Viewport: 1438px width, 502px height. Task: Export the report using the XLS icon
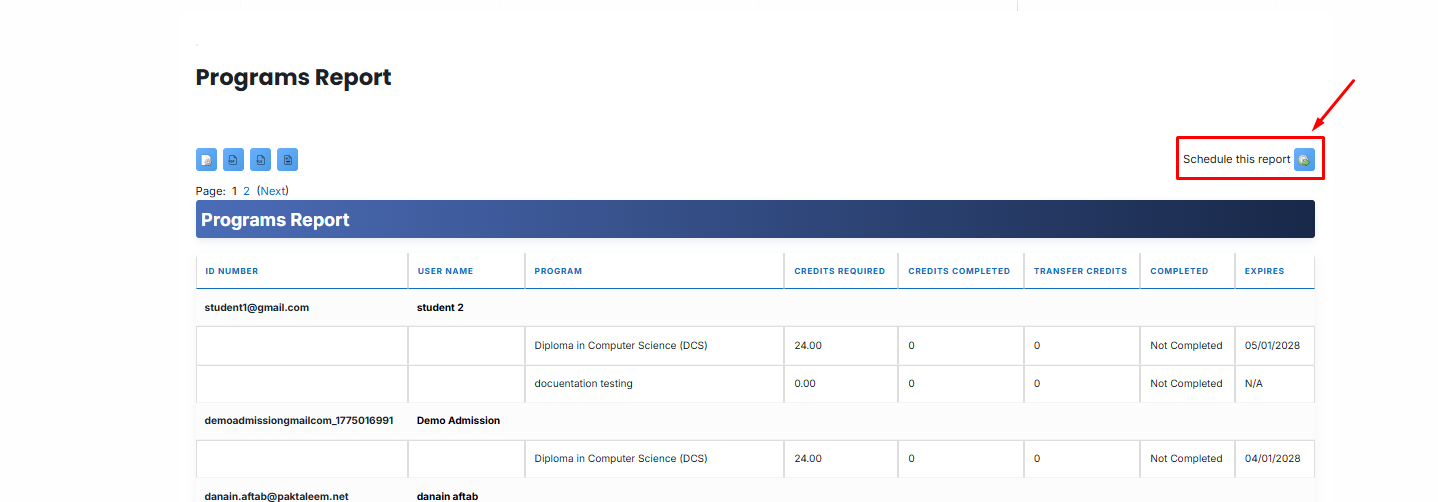click(260, 159)
